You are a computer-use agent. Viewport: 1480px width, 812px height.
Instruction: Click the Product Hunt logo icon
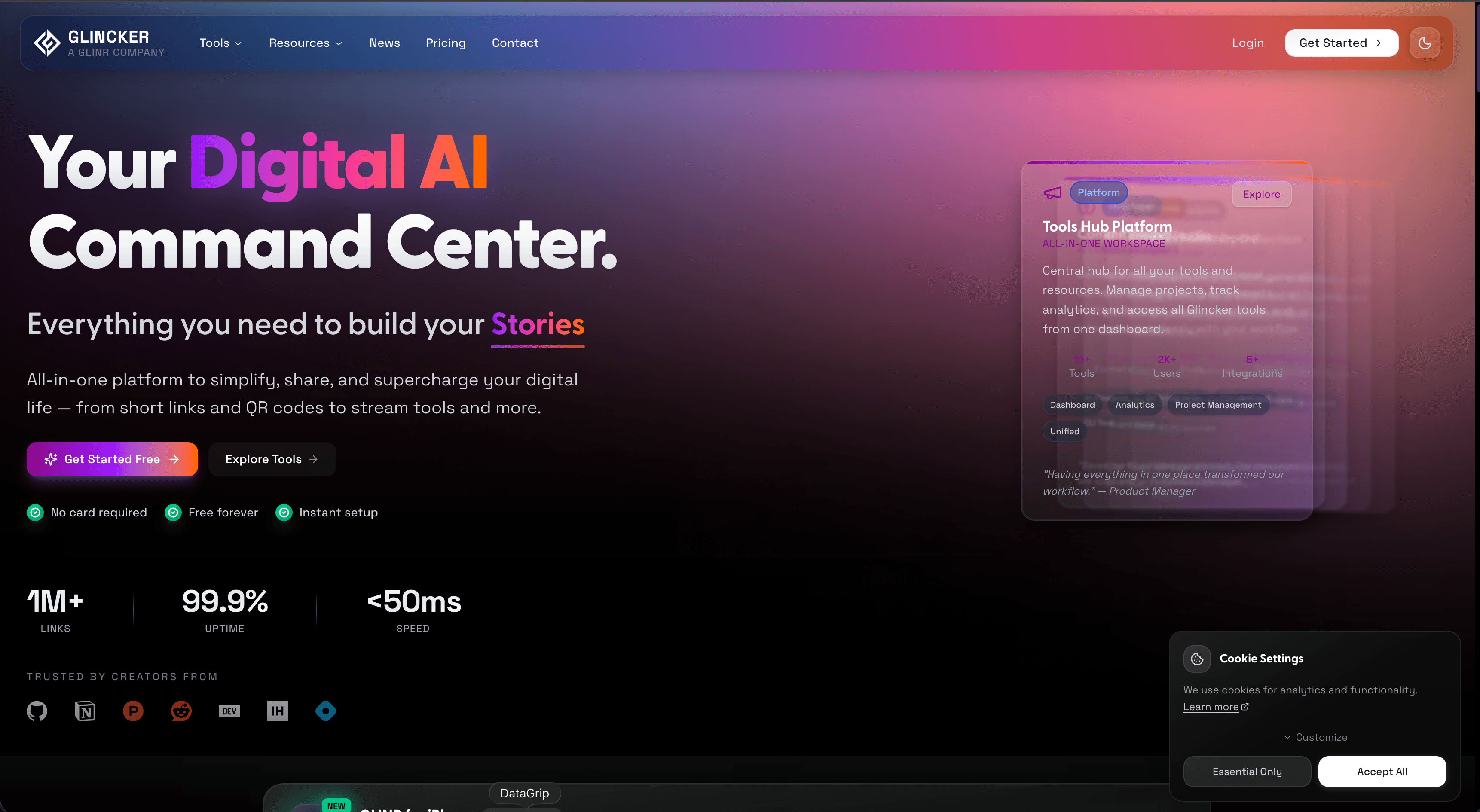tap(133, 711)
